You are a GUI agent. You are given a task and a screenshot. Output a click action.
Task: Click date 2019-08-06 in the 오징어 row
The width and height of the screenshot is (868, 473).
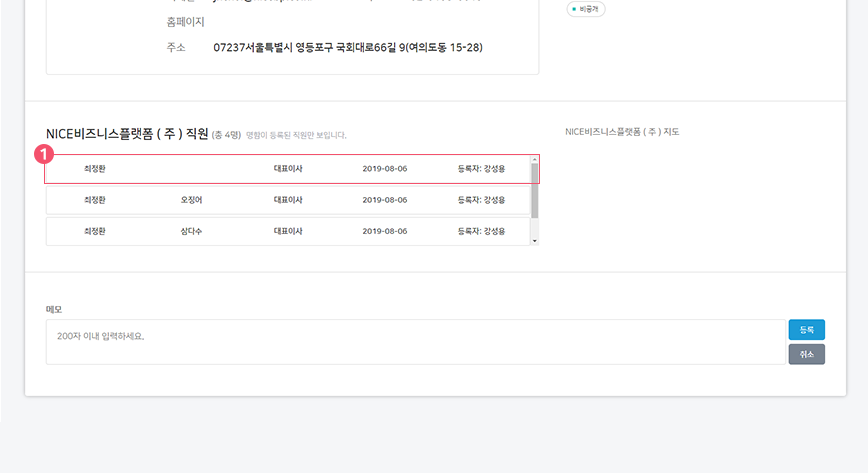[x=385, y=200]
